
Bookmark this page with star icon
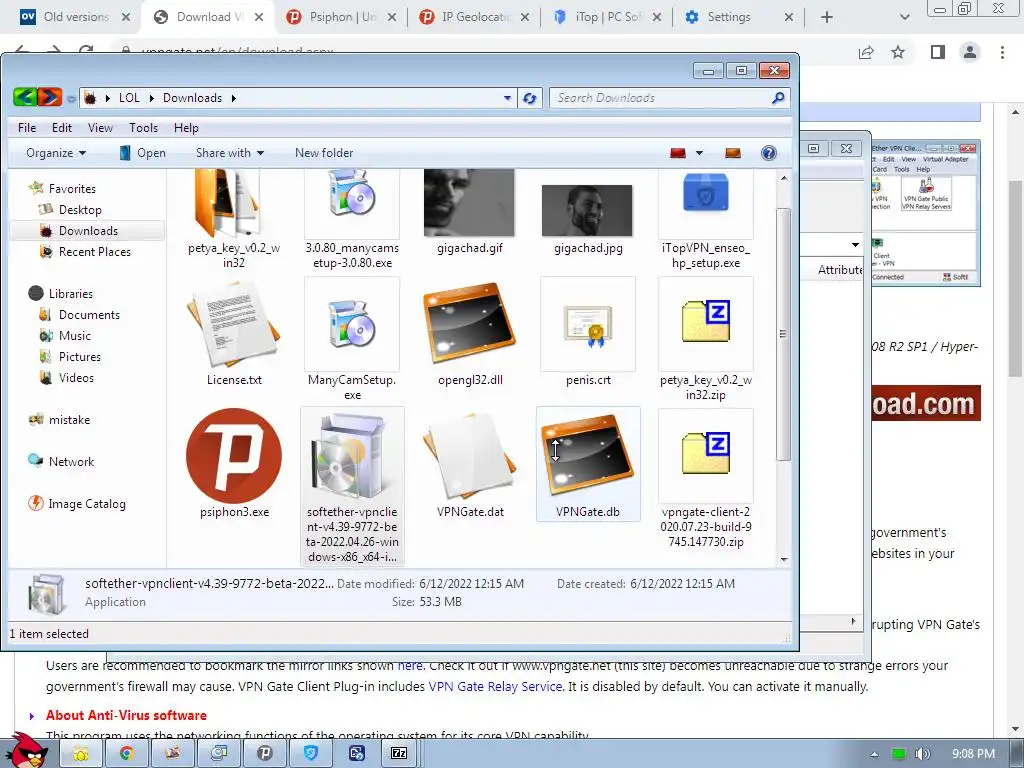click(898, 52)
